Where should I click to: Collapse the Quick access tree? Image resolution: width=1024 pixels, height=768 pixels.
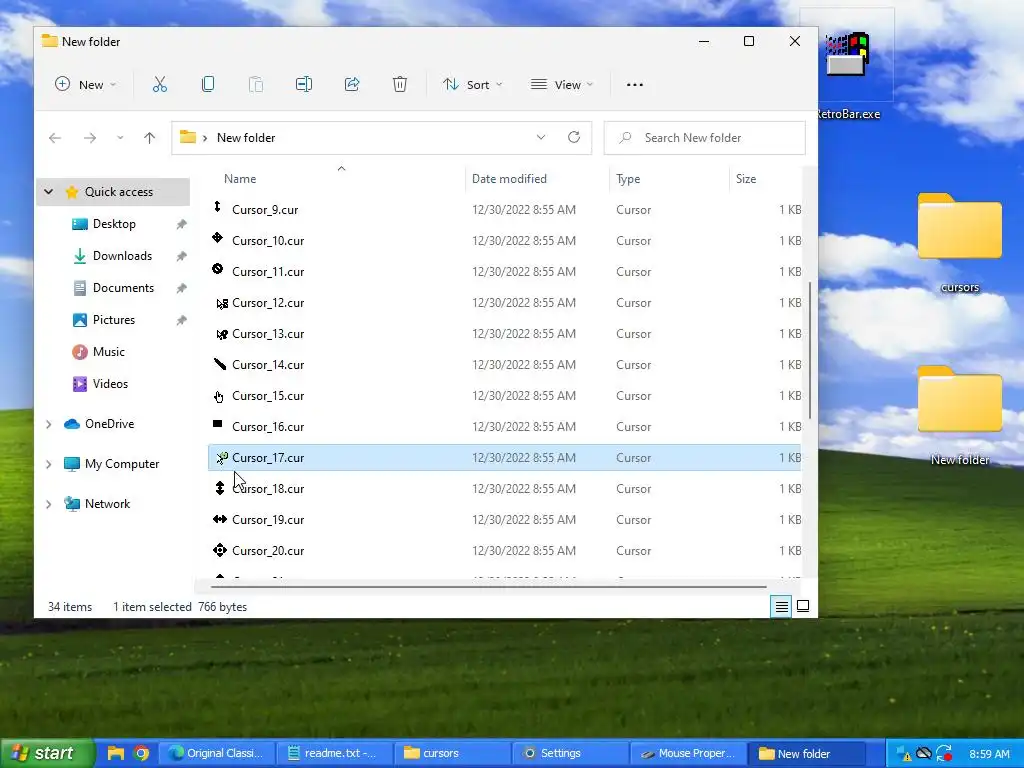click(x=48, y=191)
